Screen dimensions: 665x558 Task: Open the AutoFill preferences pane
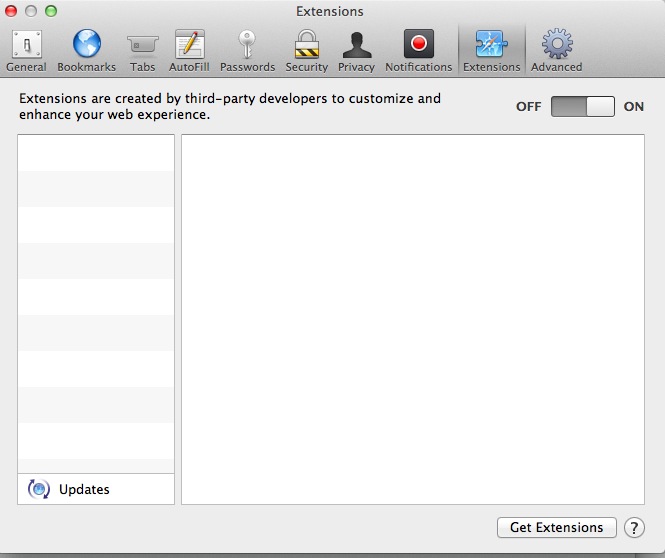[189, 50]
